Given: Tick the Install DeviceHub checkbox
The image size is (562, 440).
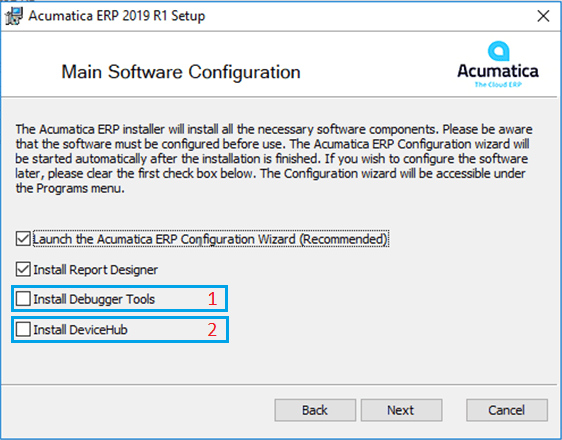Looking at the screenshot, I should click(x=23, y=329).
